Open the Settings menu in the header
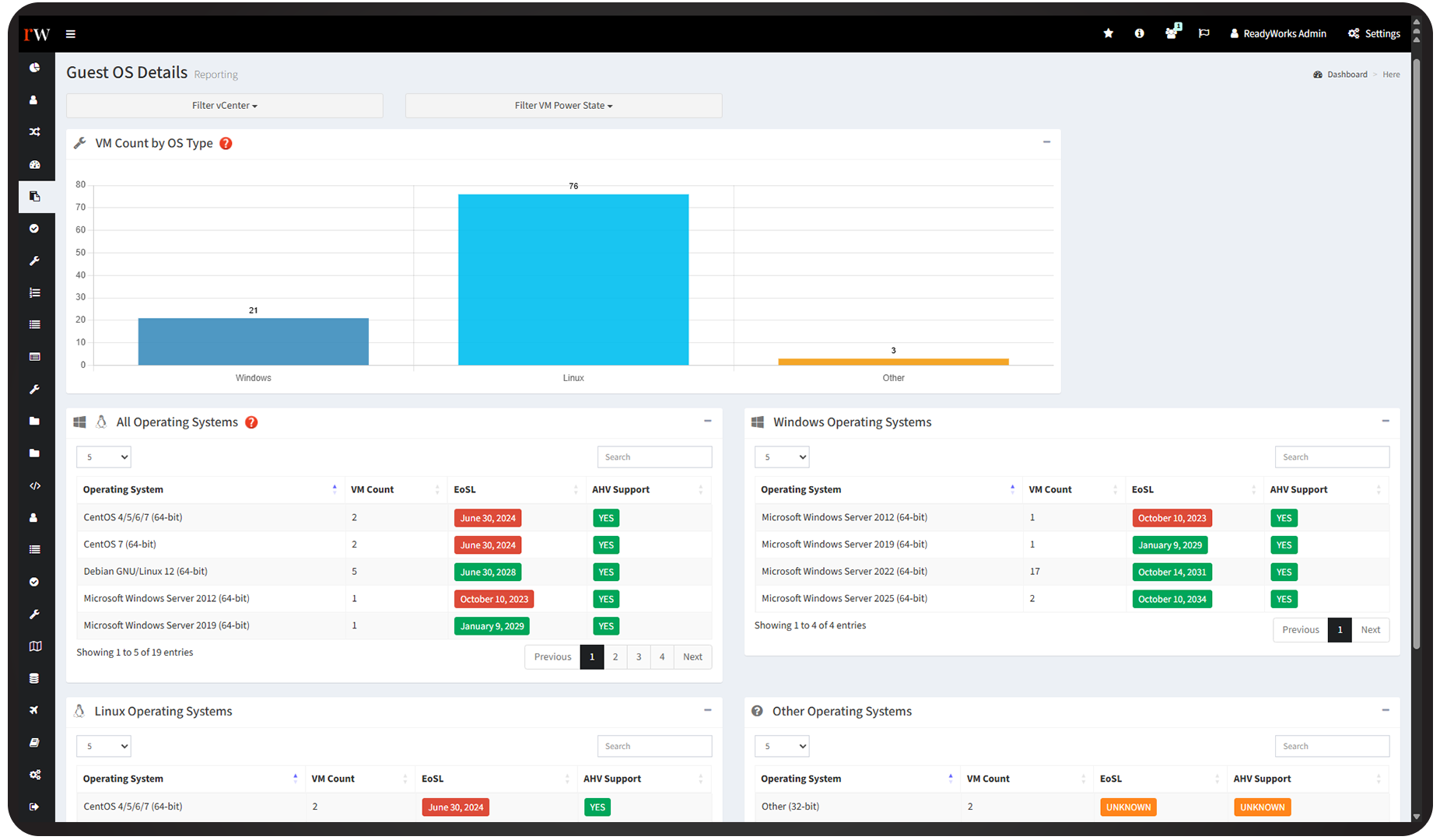The image size is (1447, 840). tap(1374, 33)
